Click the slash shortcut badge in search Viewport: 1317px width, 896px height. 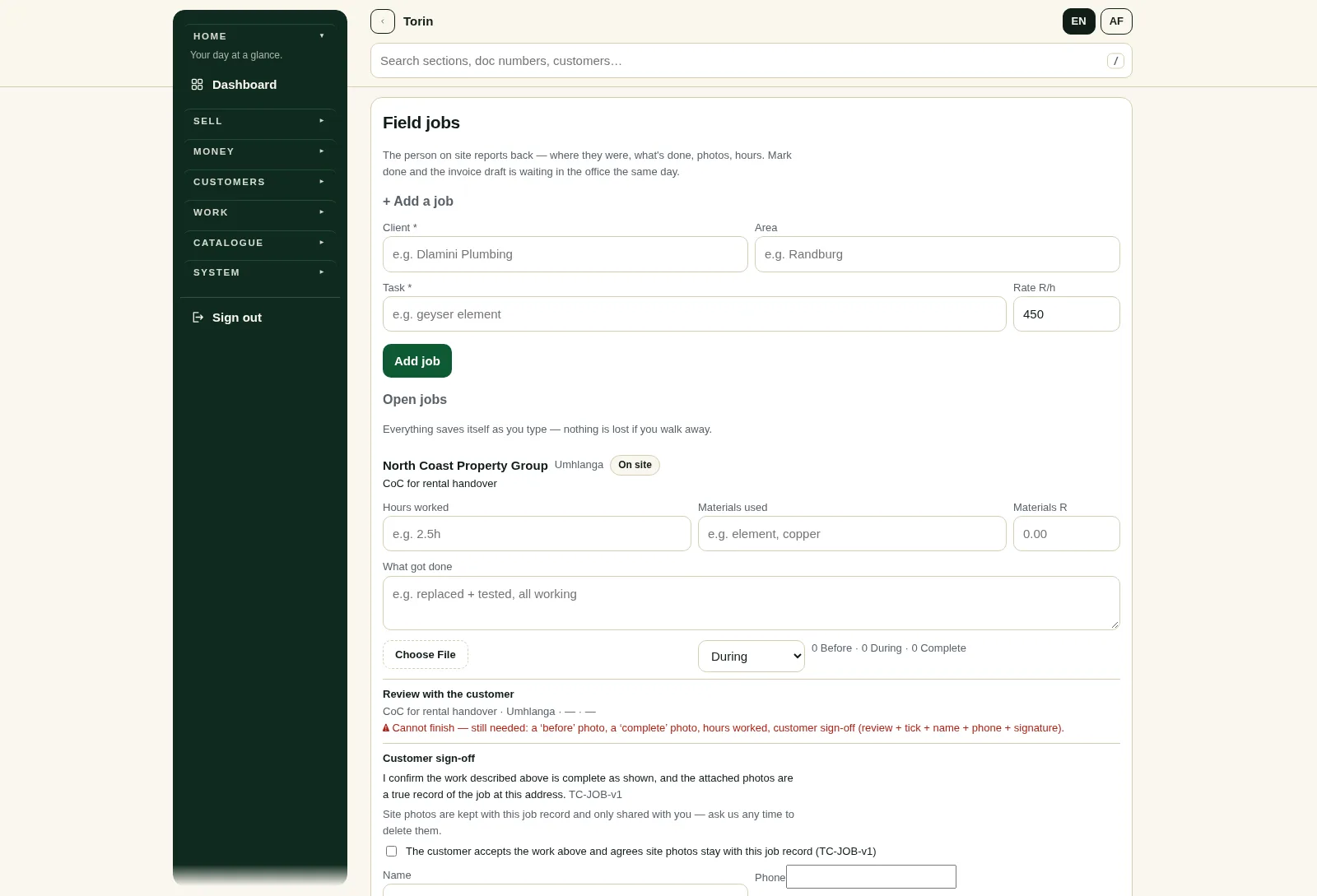[x=1115, y=61]
